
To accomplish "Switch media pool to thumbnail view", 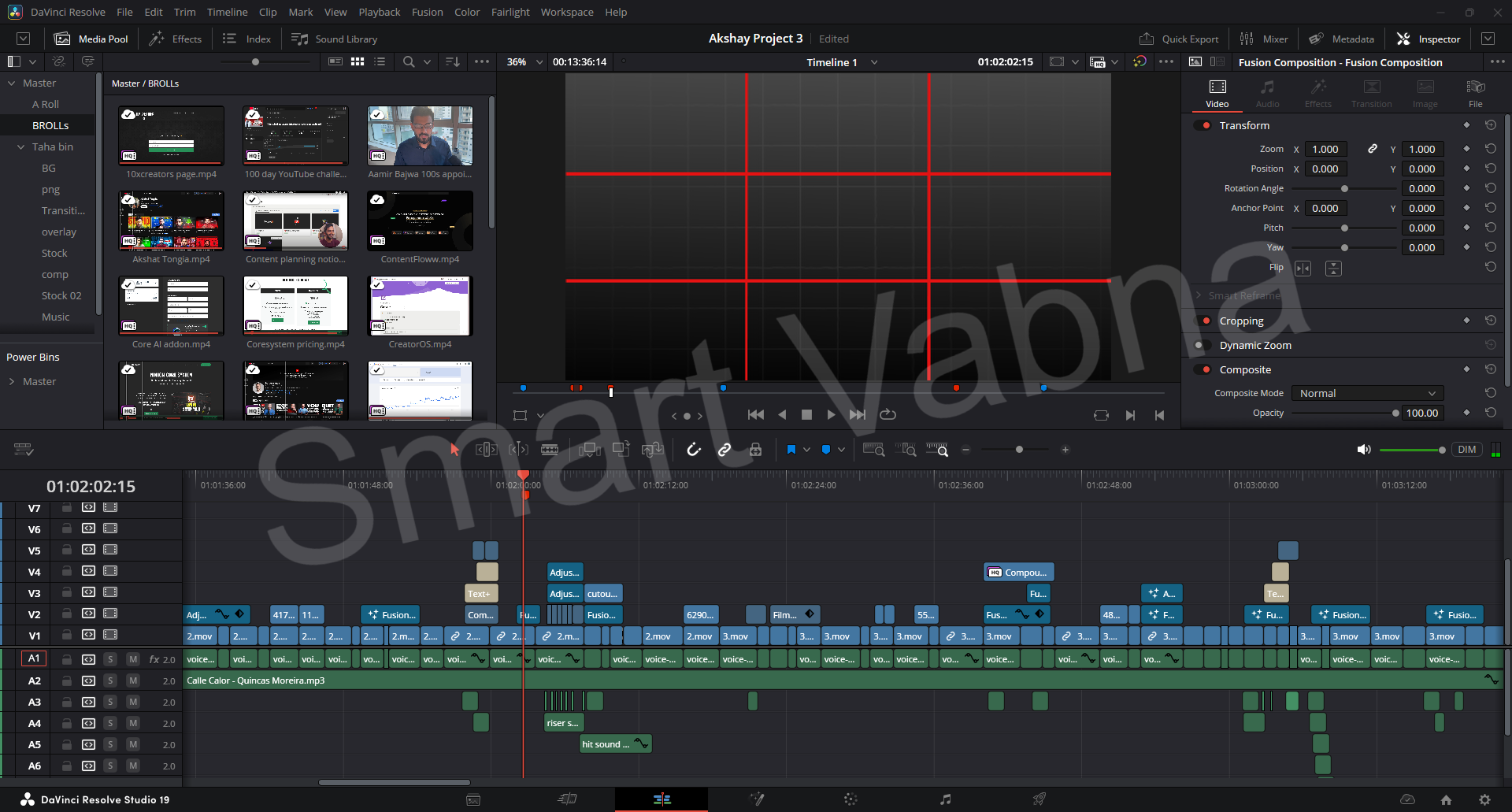I will coord(358,61).
